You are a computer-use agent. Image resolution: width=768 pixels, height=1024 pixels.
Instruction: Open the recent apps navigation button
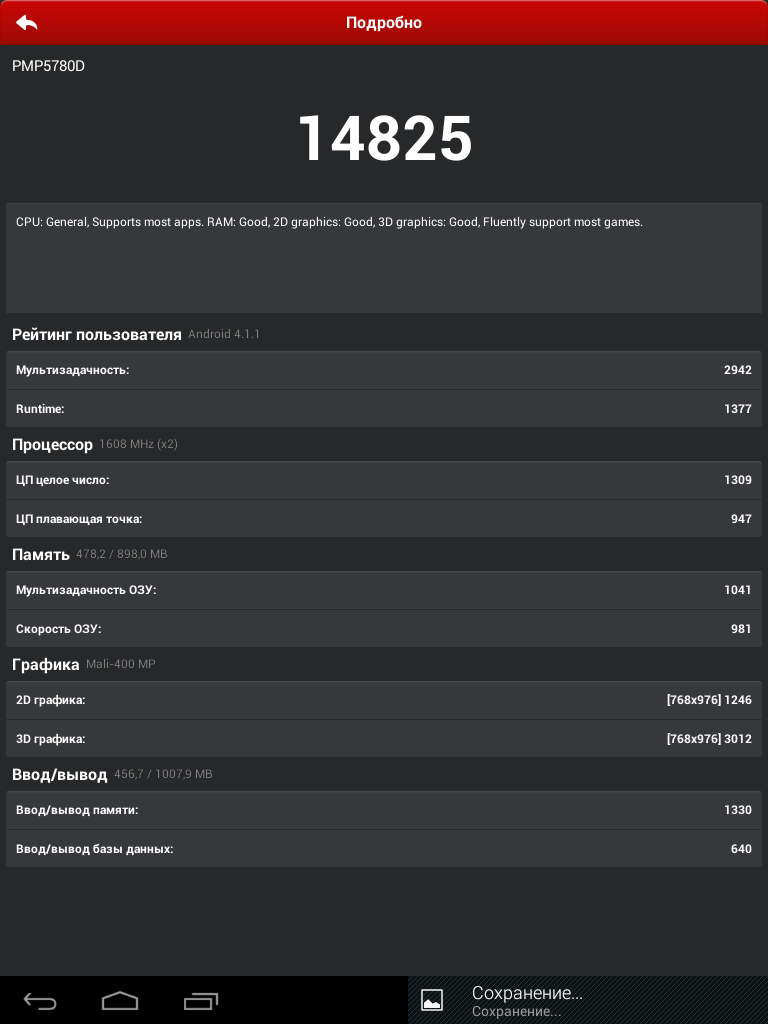click(x=200, y=1000)
